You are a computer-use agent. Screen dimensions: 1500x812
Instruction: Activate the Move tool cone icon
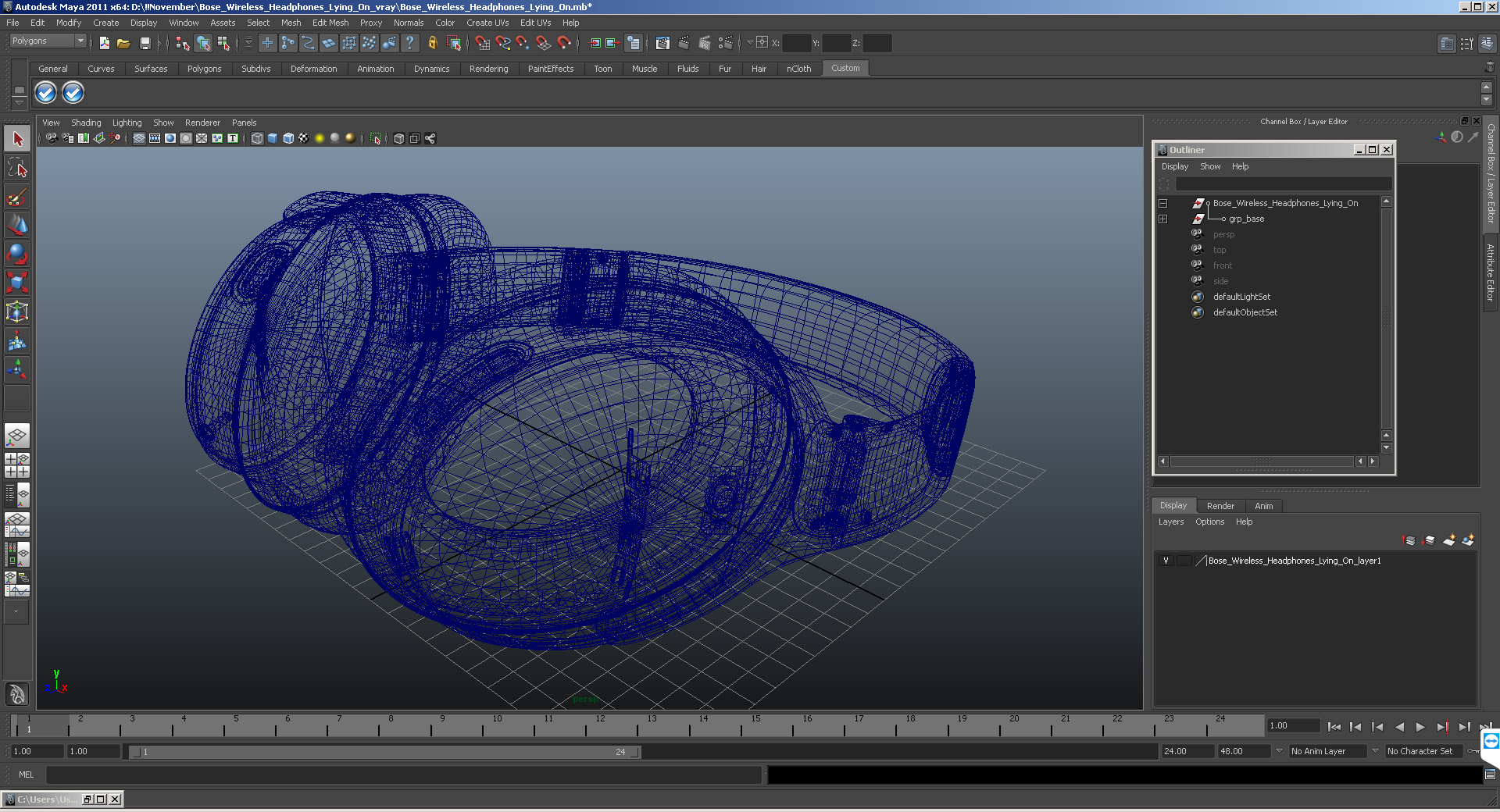(17, 225)
